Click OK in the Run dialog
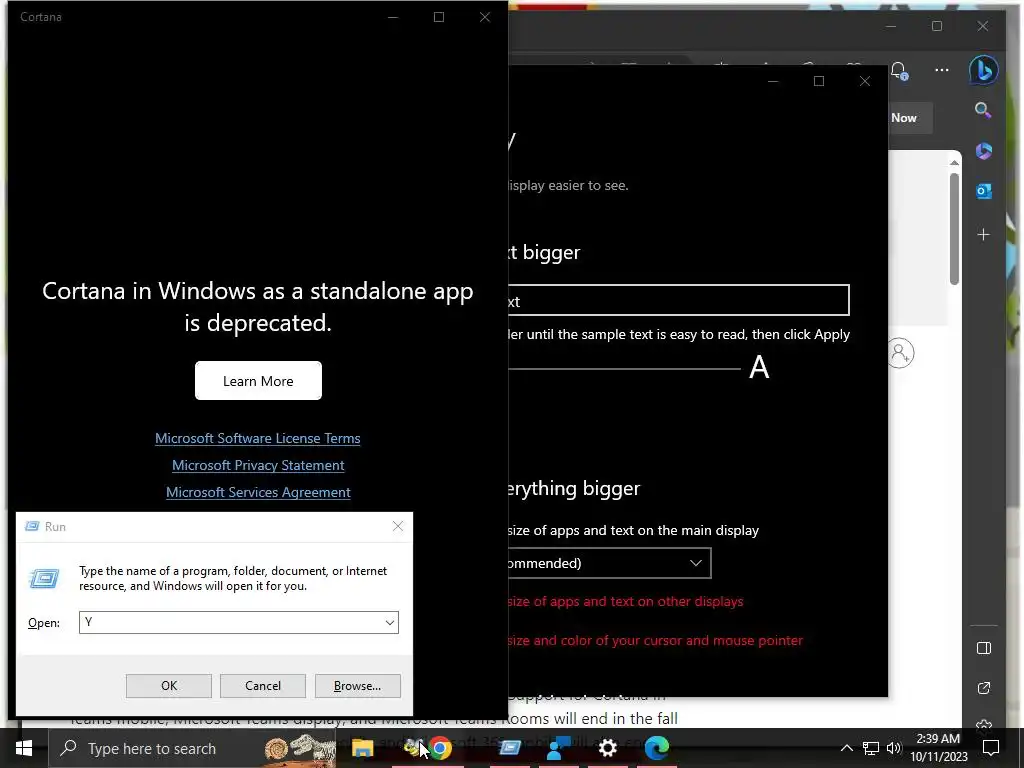Screen dimensions: 1024x768 (168, 686)
